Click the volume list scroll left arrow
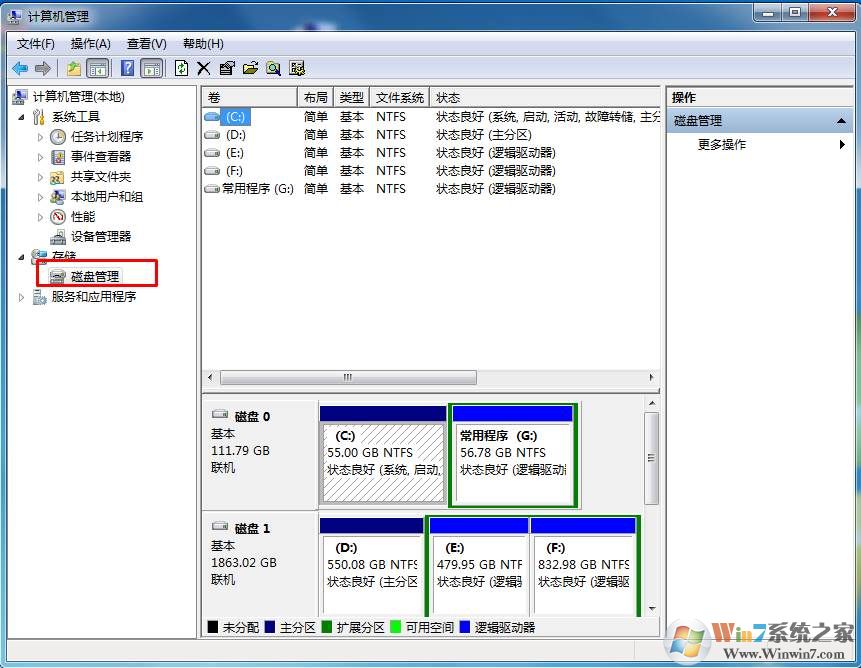 pyautogui.click(x=211, y=378)
